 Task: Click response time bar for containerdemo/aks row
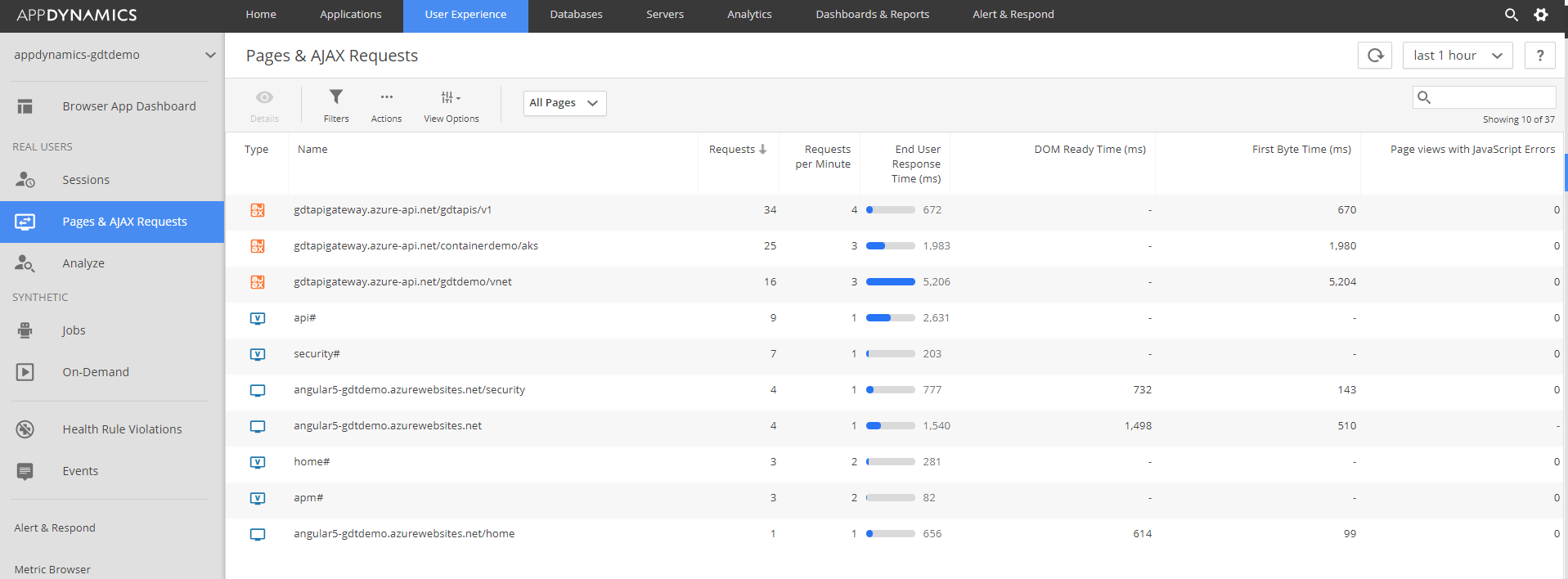coord(891,246)
